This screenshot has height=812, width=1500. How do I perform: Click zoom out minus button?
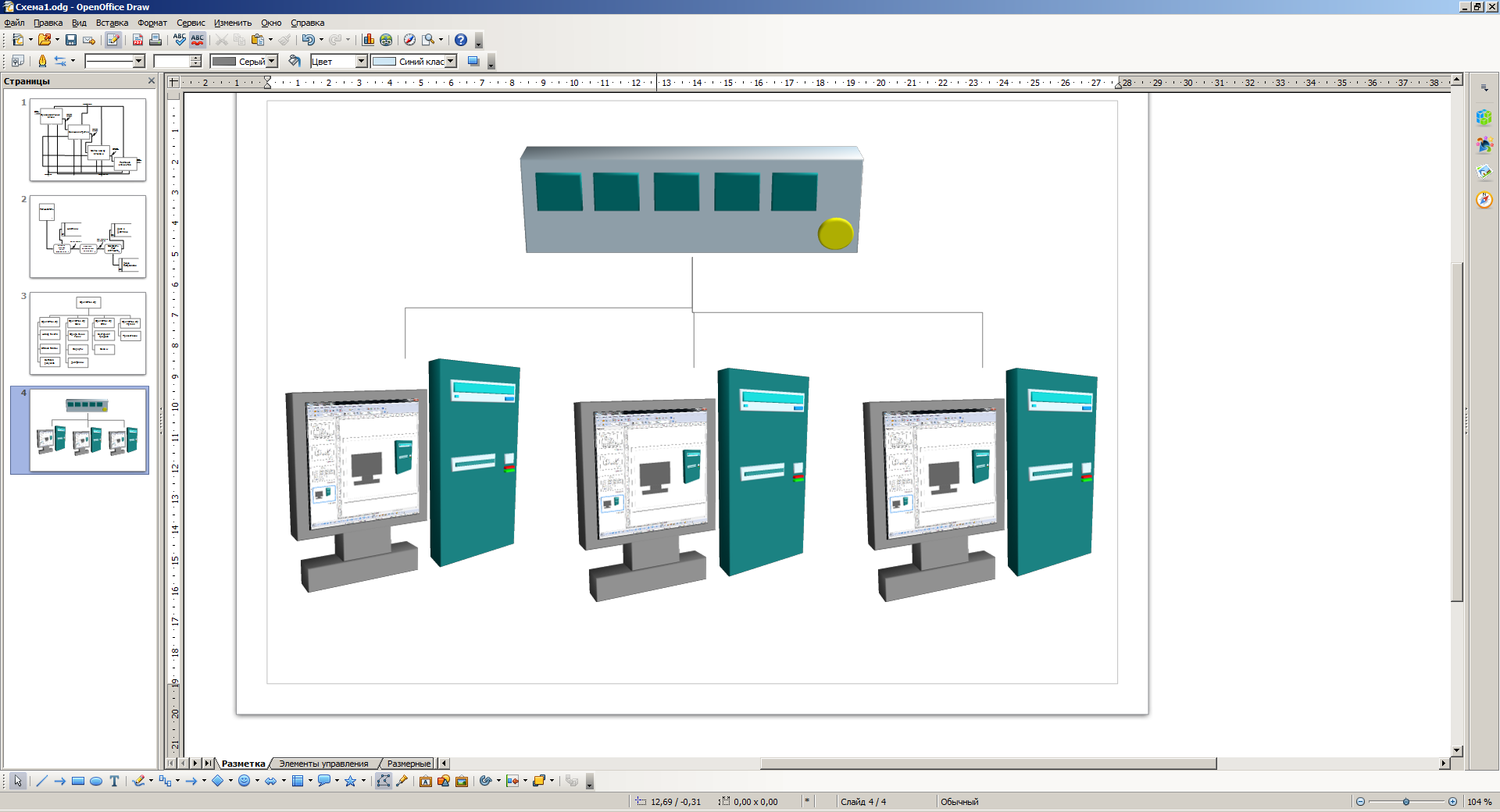pyautogui.click(x=1360, y=802)
